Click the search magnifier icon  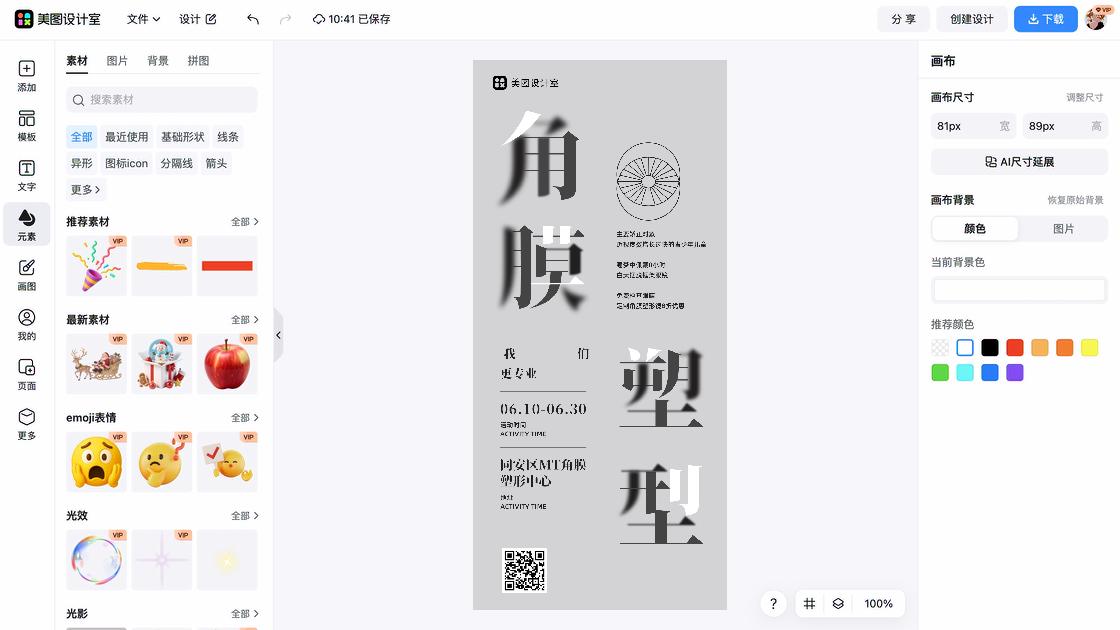79,100
